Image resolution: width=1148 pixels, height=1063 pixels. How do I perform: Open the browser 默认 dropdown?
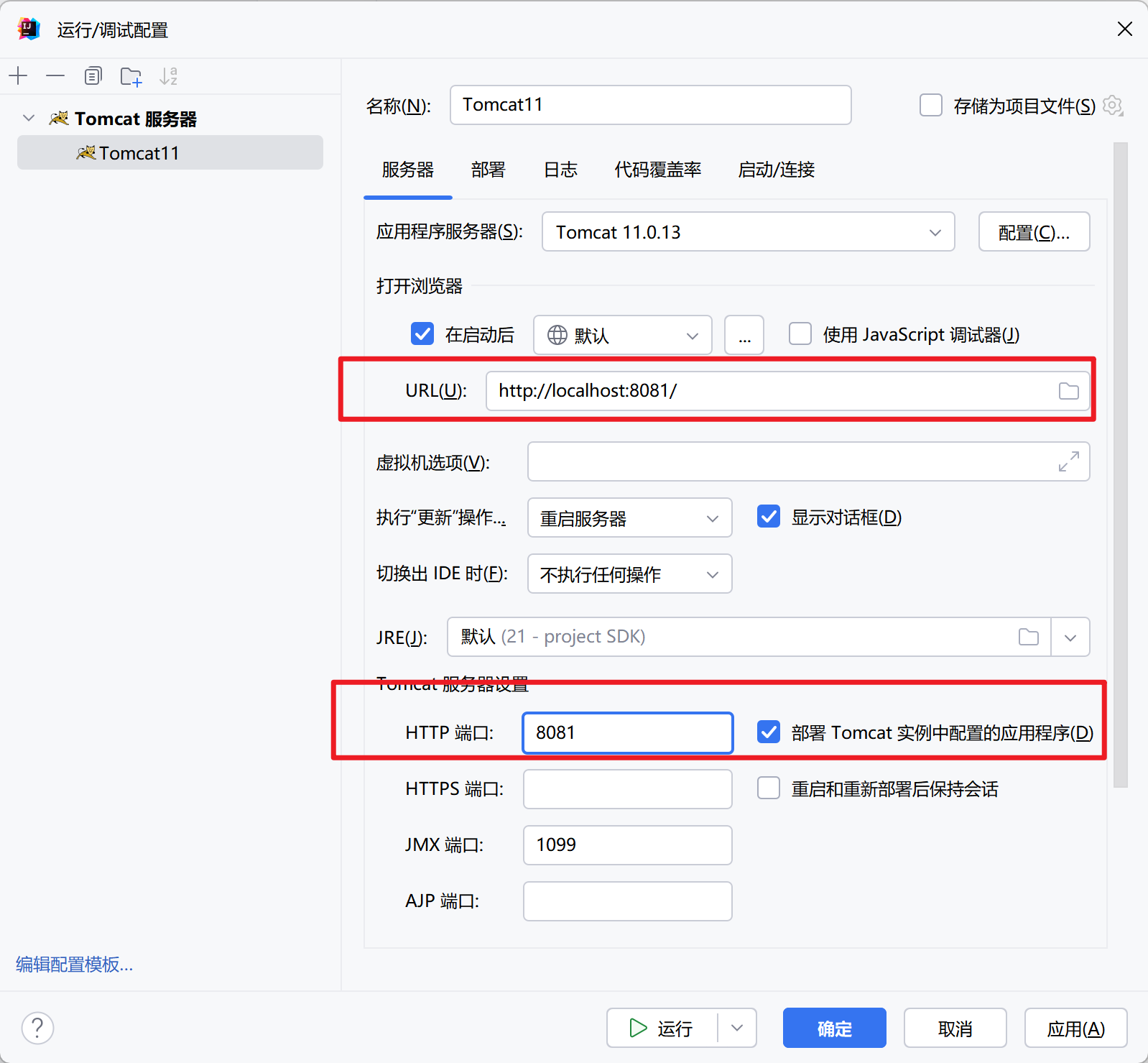(622, 335)
